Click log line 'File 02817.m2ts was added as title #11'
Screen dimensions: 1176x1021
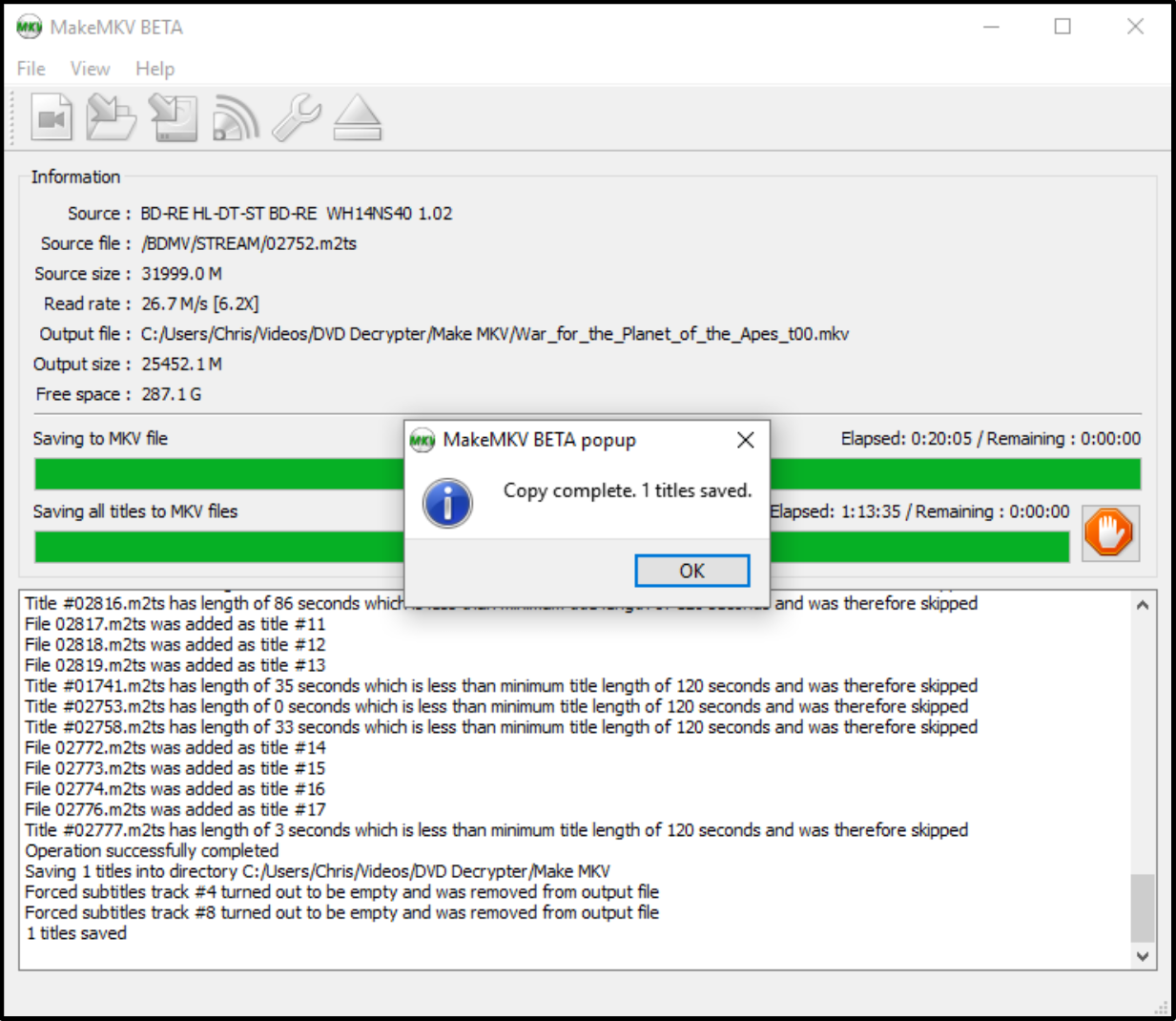(x=175, y=624)
